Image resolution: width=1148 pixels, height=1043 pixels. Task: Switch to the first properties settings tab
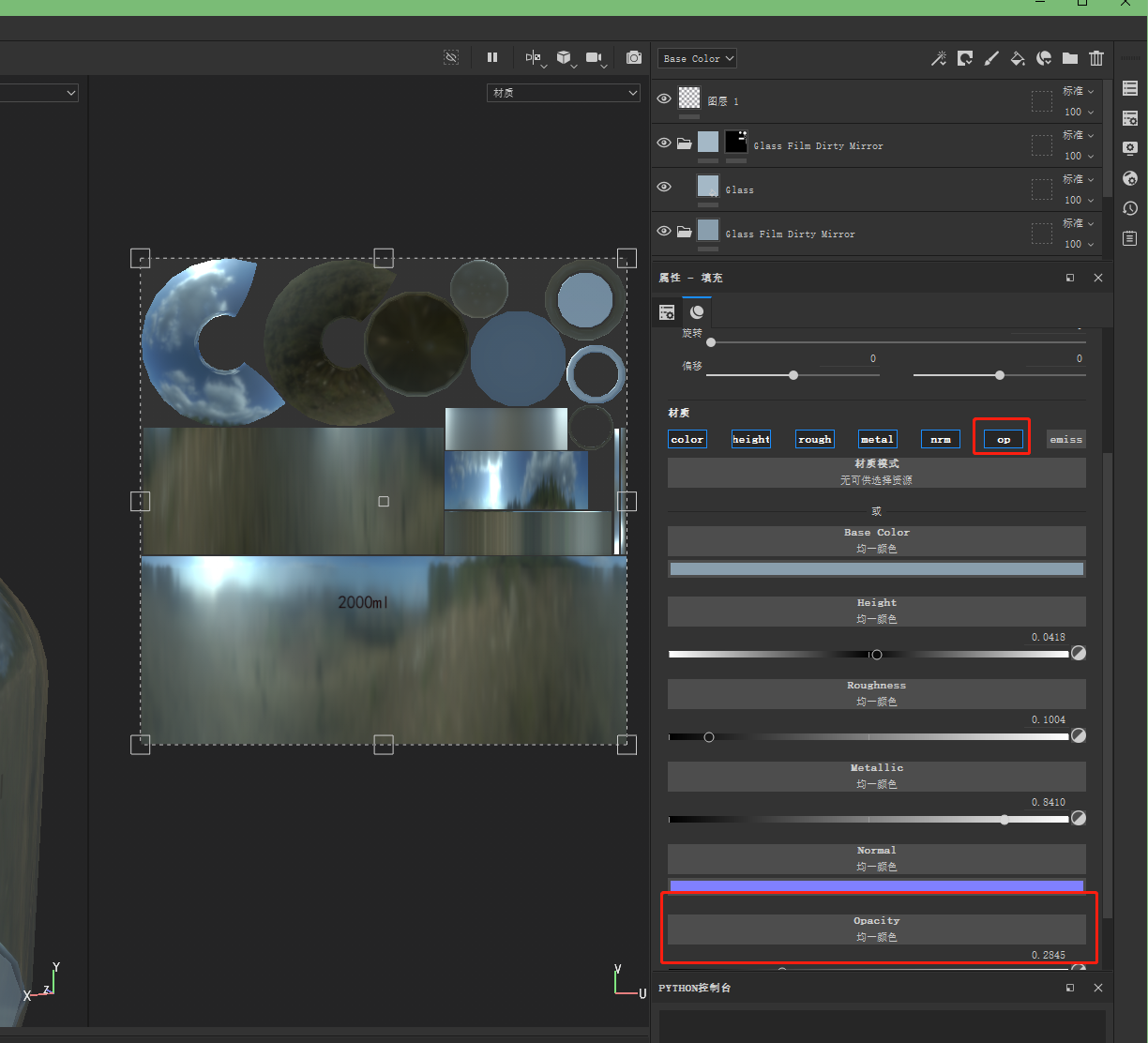pyautogui.click(x=667, y=312)
